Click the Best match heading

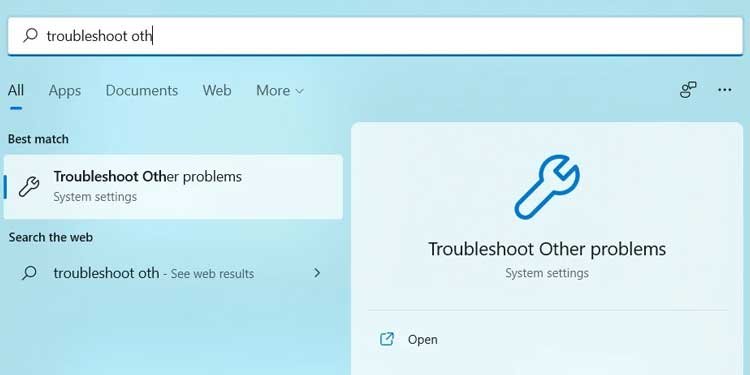pos(38,139)
